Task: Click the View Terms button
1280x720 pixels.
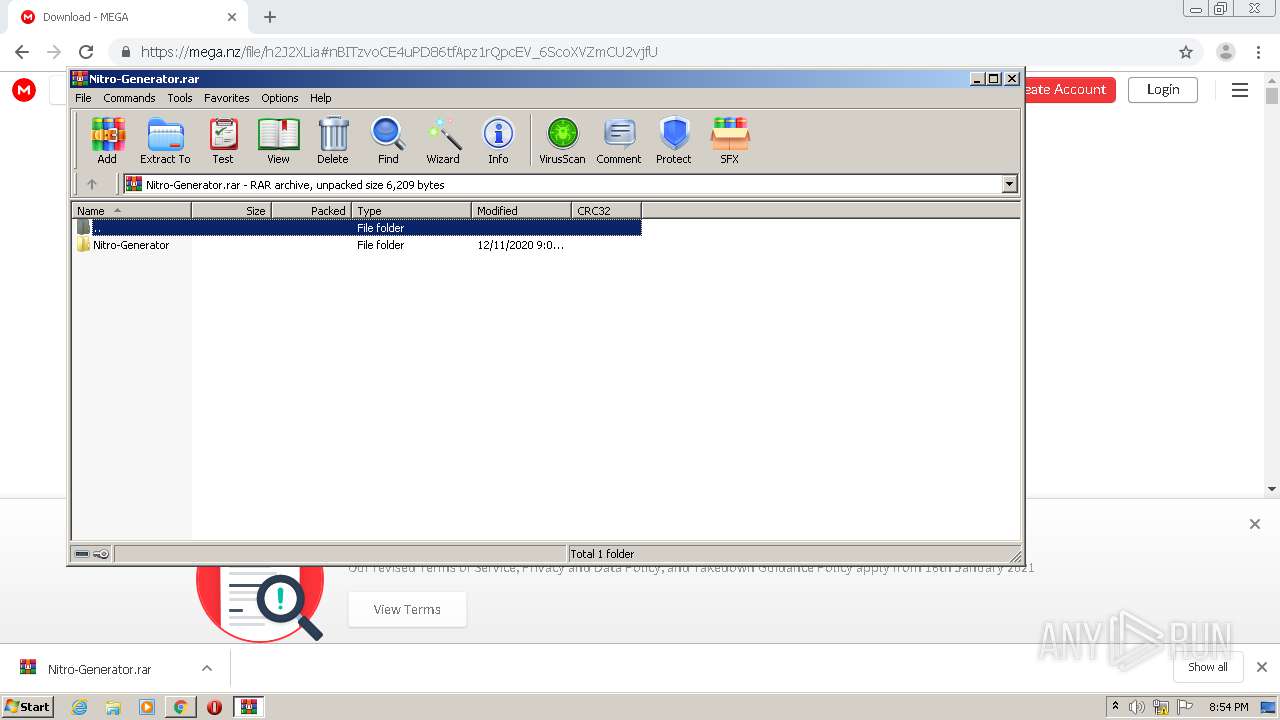Action: click(x=407, y=609)
